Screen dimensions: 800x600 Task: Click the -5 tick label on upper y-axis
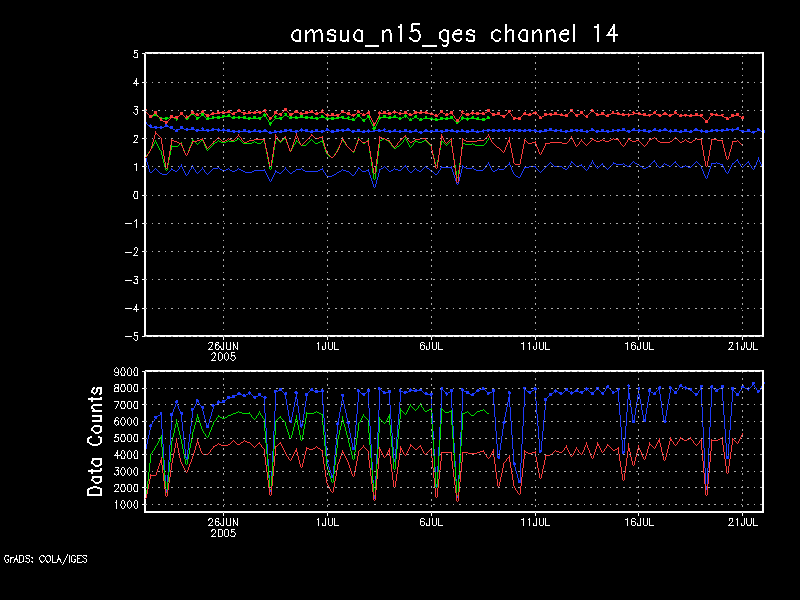132,337
